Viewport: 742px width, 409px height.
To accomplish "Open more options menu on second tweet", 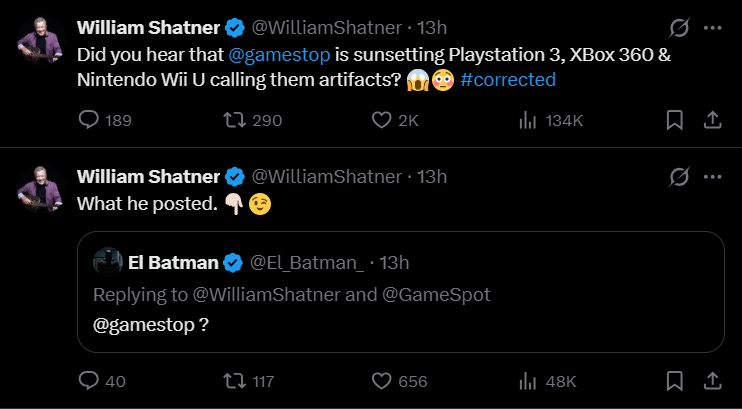I will [712, 177].
